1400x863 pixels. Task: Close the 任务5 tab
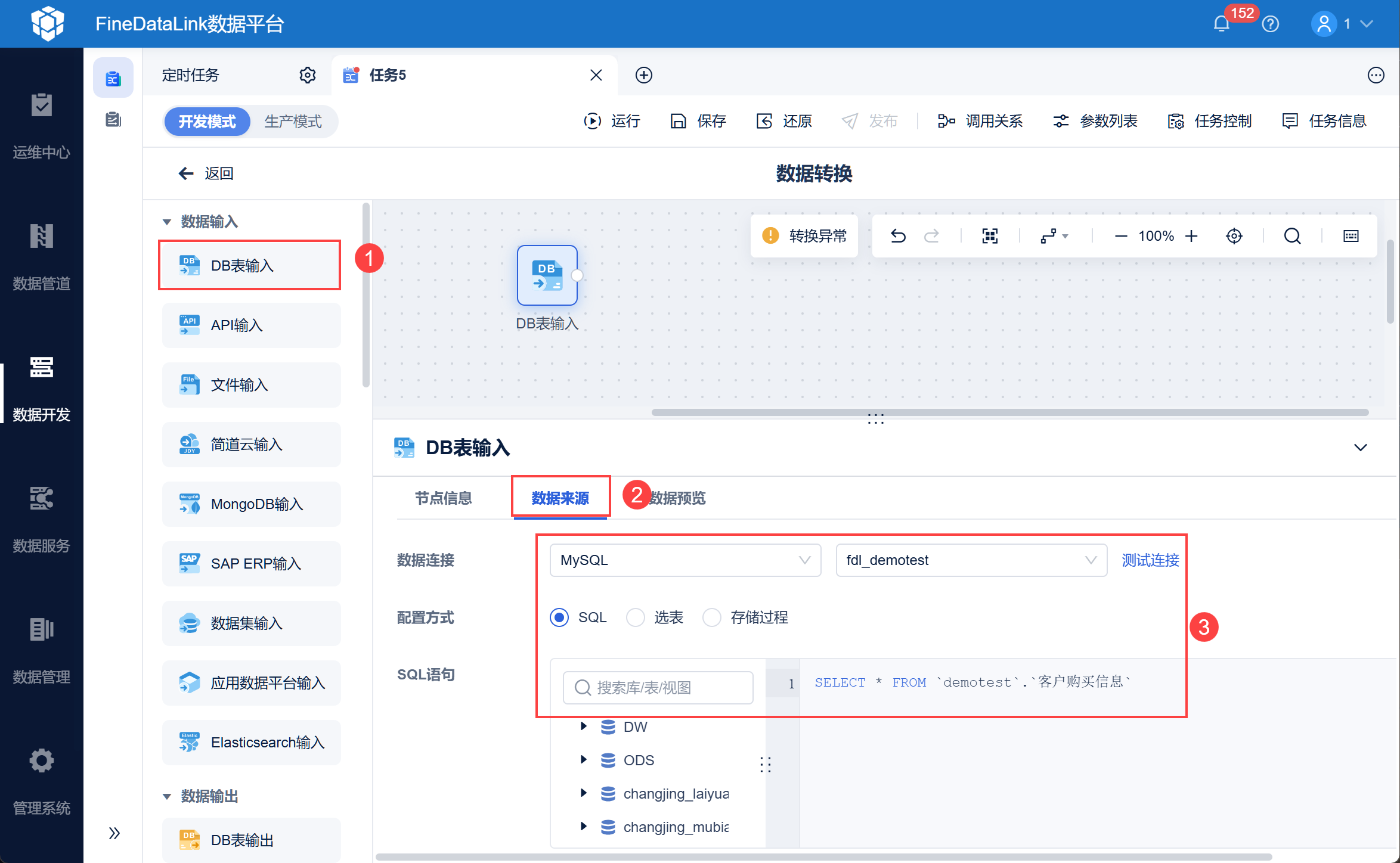tap(596, 75)
